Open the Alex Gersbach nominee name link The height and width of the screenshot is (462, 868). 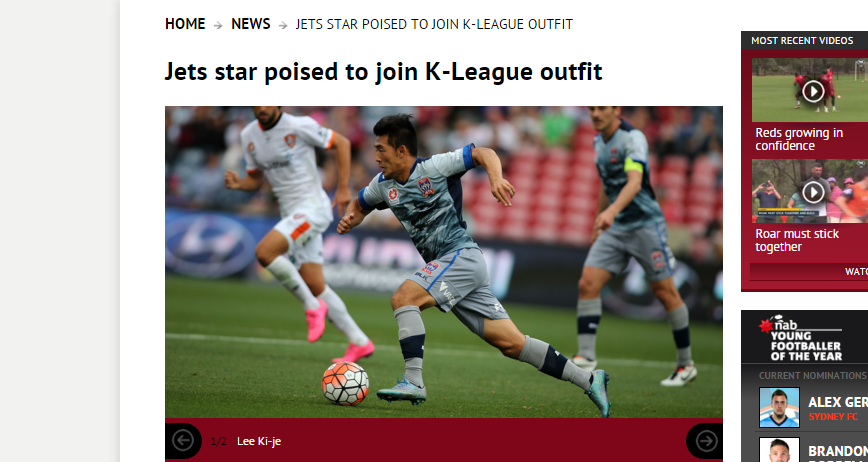[x=838, y=402]
